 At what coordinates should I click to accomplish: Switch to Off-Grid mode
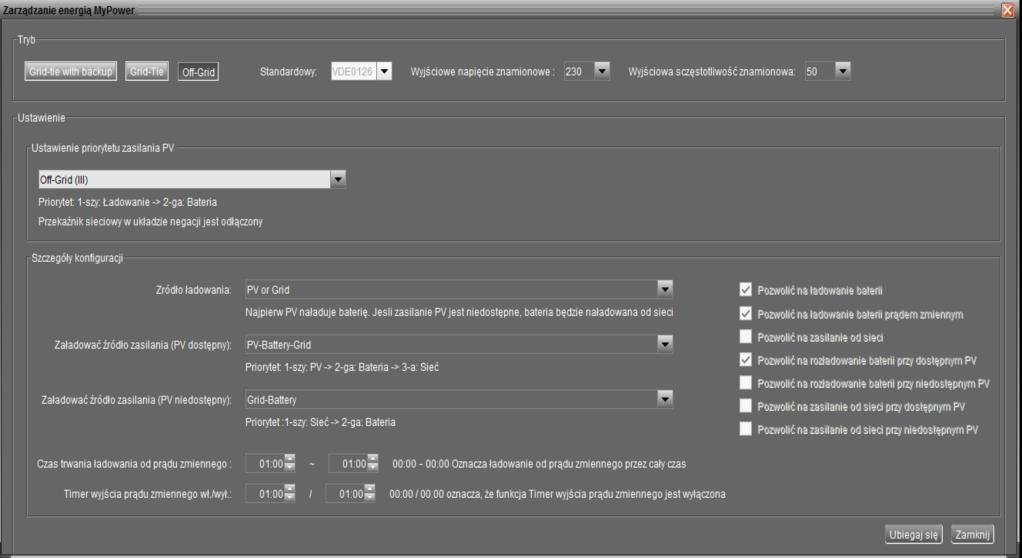198,72
